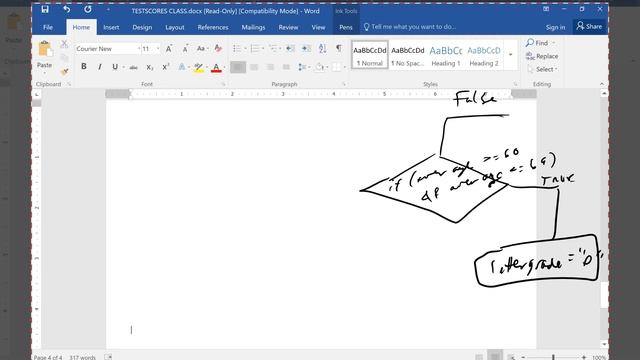Click the bullets list icon
The height and width of the screenshot is (360, 640).
(237, 49)
